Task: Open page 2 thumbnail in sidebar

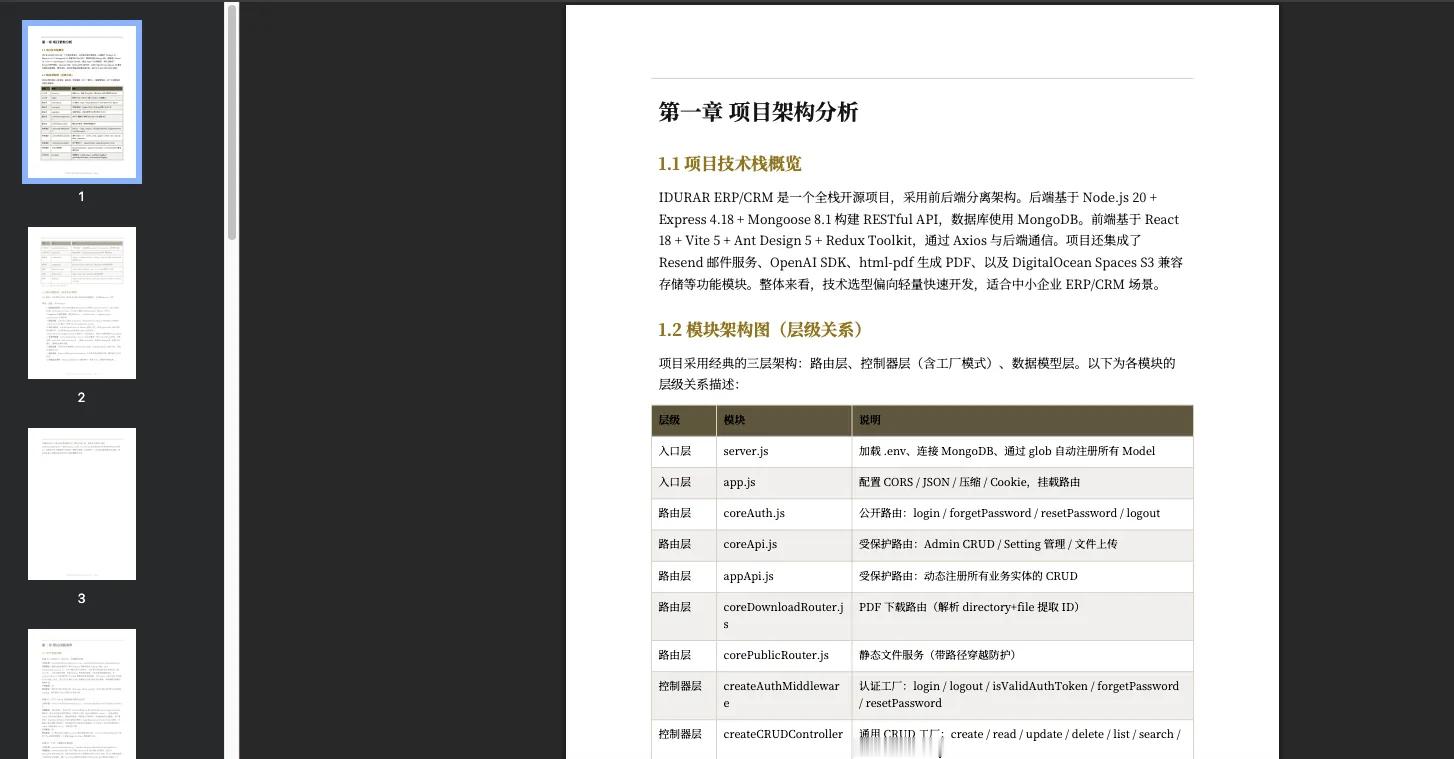Action: (x=82, y=303)
